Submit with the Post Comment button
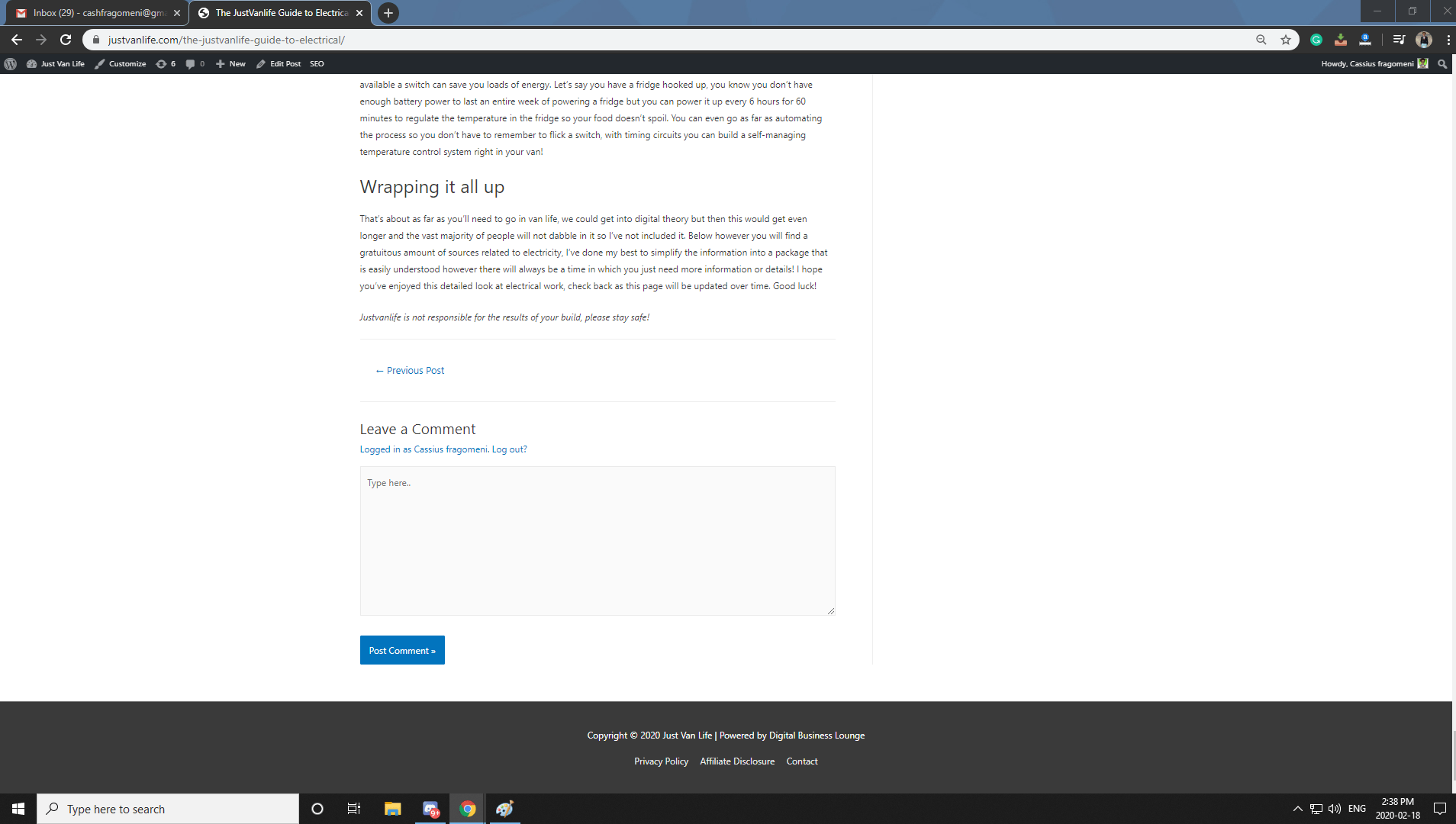The width and height of the screenshot is (1456, 824). [x=402, y=650]
